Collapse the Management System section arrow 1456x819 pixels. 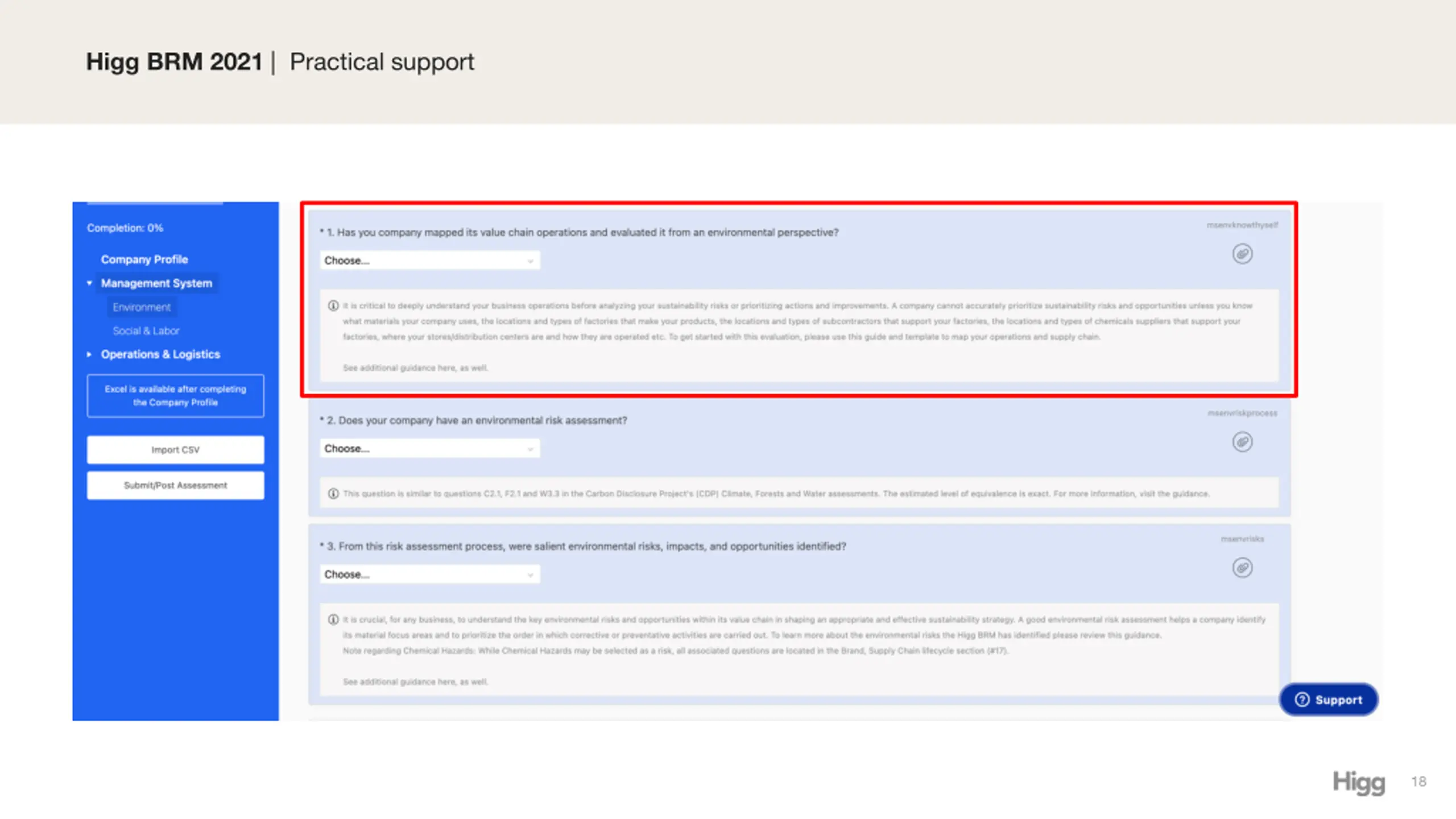tap(89, 283)
